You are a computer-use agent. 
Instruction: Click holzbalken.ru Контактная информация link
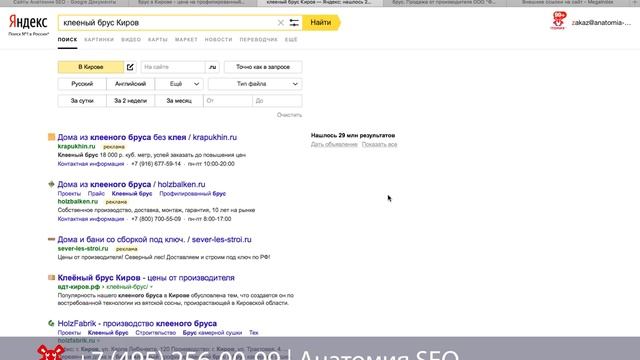91,219
